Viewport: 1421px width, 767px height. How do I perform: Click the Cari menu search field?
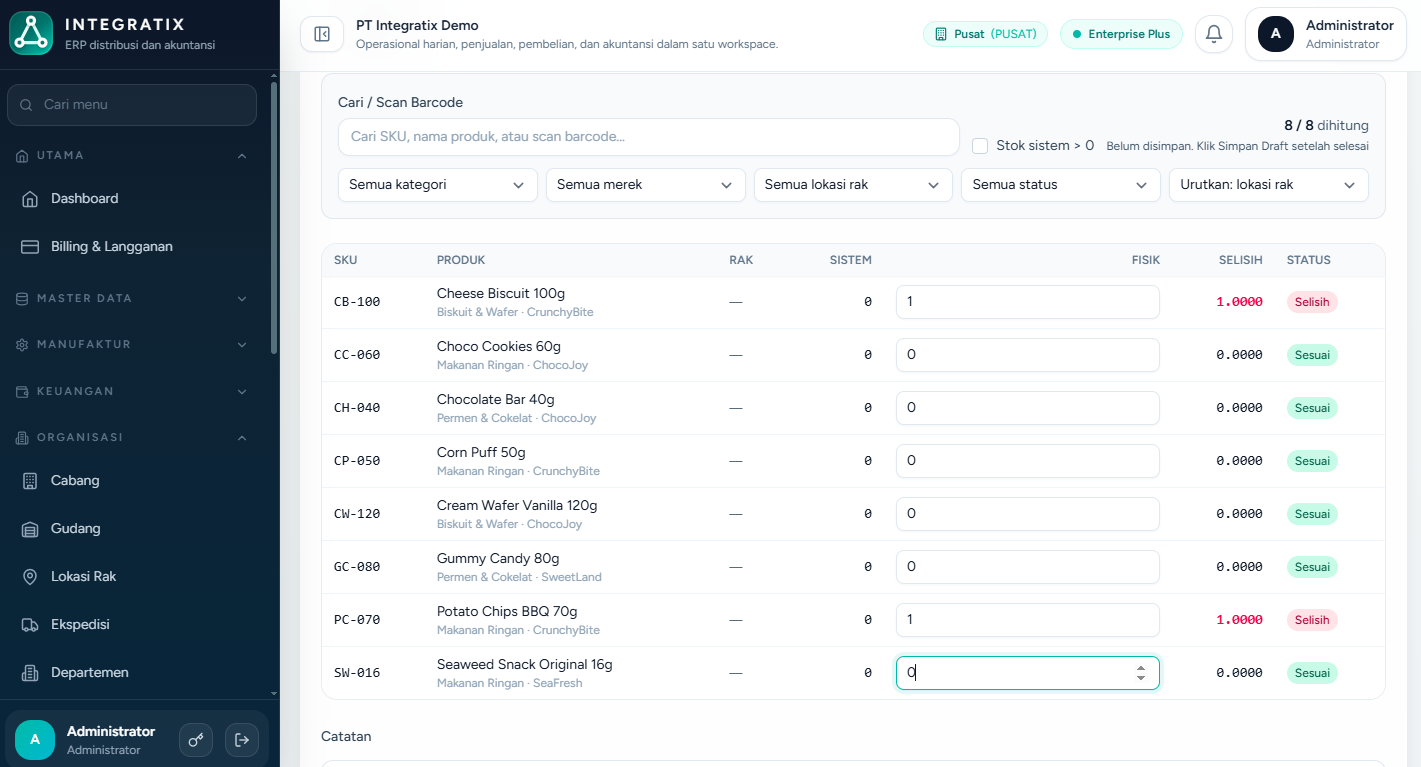(132, 105)
